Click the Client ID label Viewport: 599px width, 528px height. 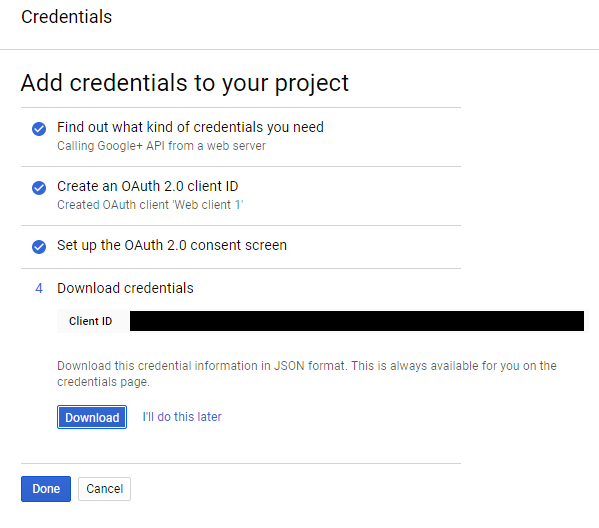91,321
